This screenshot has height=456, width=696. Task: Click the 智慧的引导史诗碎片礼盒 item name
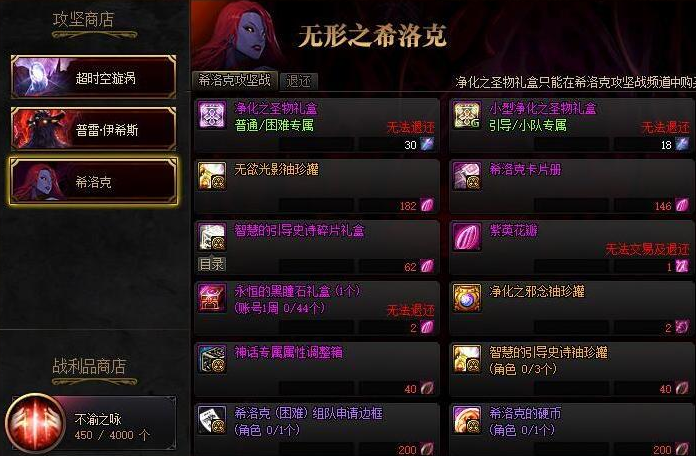pyautogui.click(x=300, y=230)
